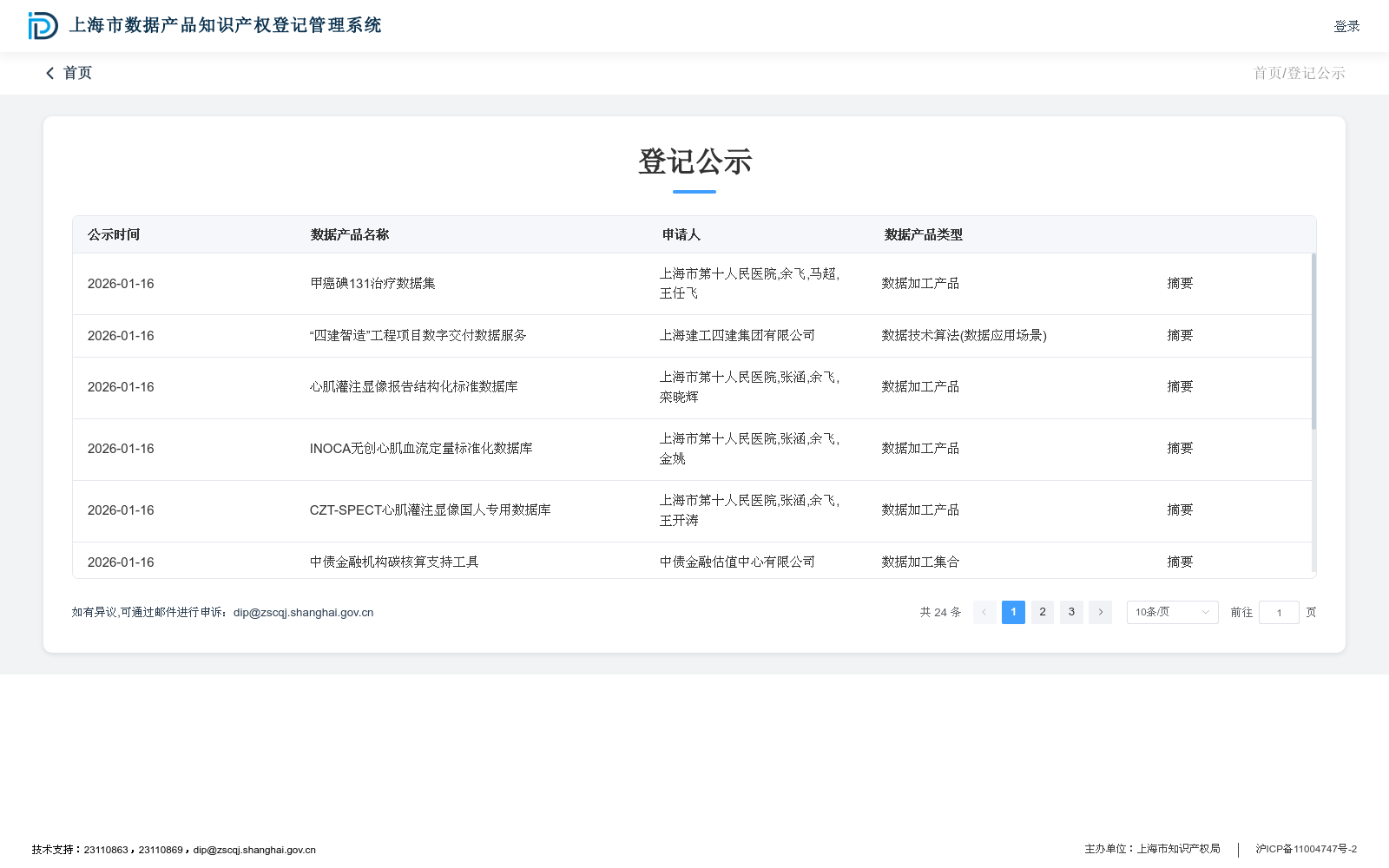Click 首页/登记公示 breadcrumb
The width and height of the screenshot is (1389, 868).
pyautogui.click(x=1299, y=73)
